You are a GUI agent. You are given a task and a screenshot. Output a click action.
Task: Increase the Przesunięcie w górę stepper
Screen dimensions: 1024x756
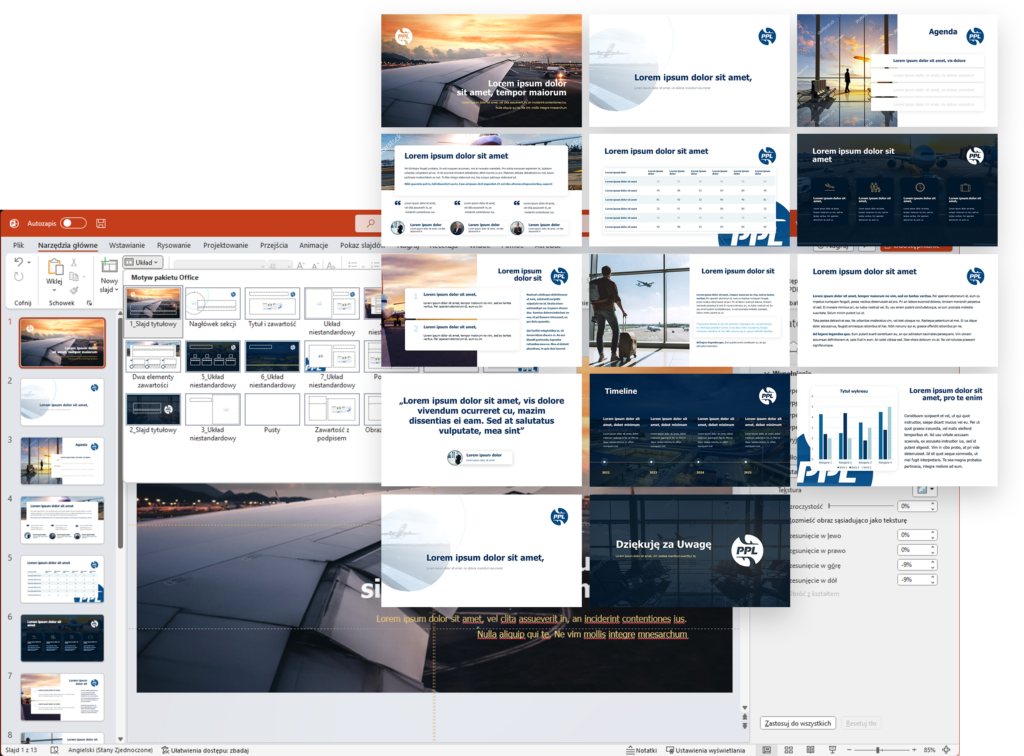[933, 563]
